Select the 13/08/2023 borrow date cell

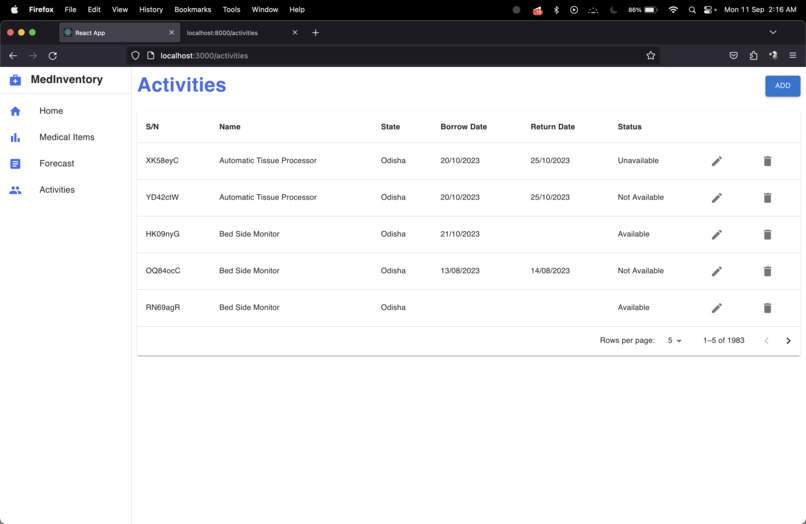click(460, 270)
